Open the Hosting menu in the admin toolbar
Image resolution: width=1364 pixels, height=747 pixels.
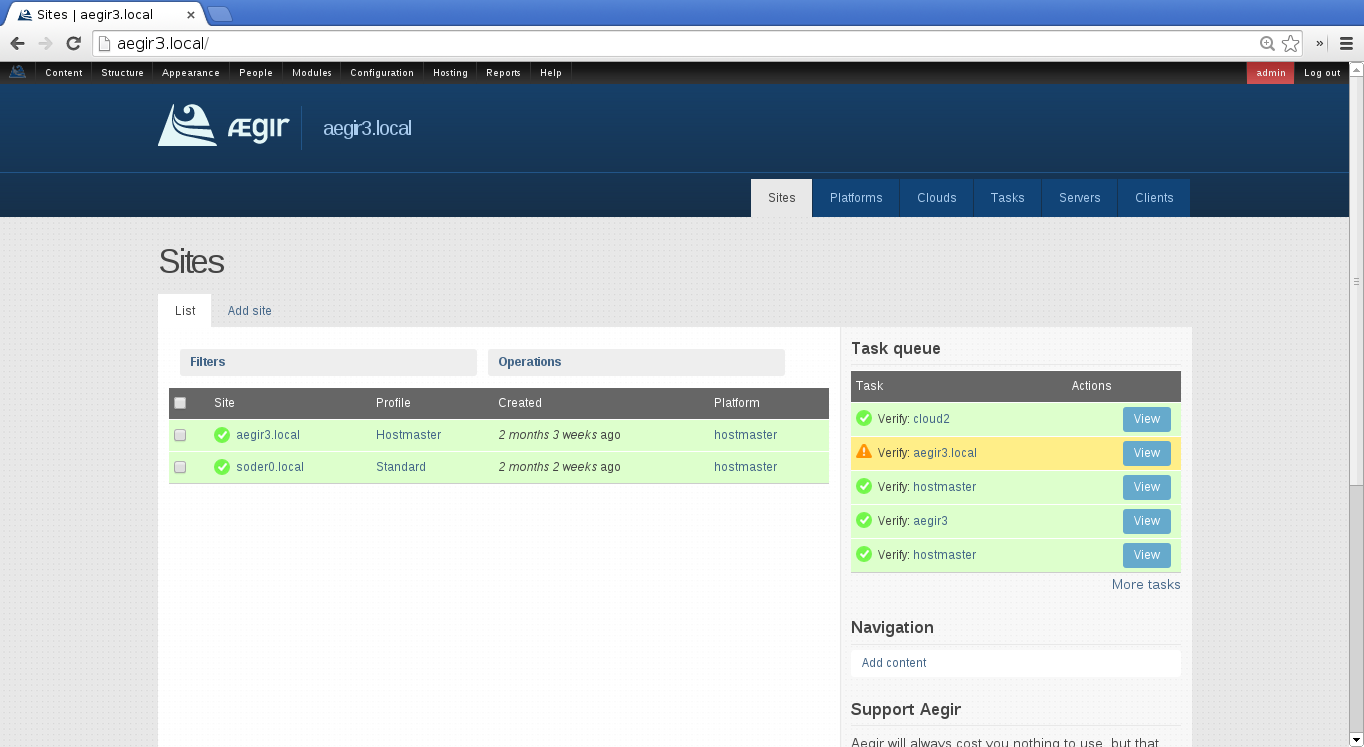point(450,73)
